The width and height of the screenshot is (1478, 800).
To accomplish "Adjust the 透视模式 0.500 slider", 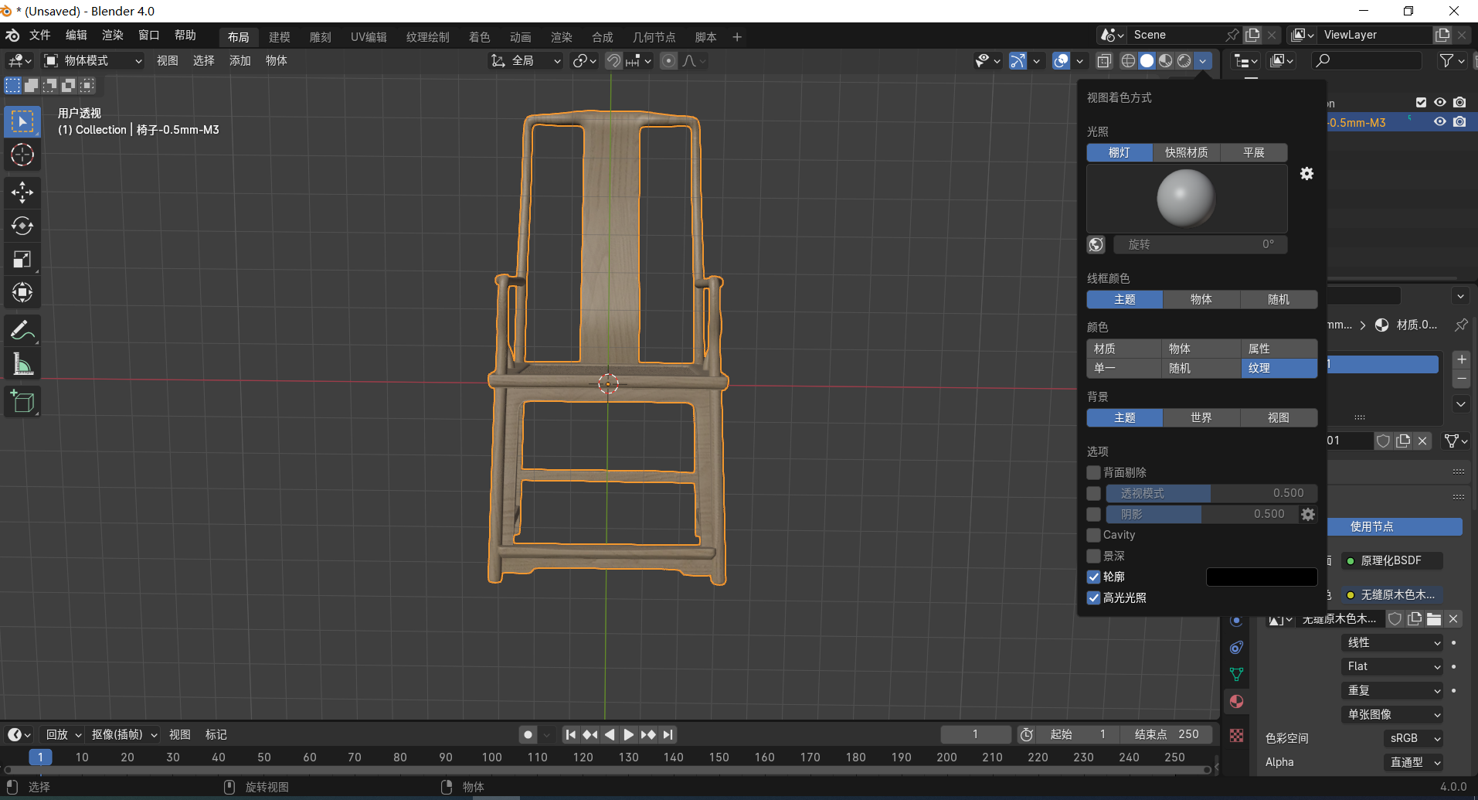I will (1211, 493).
